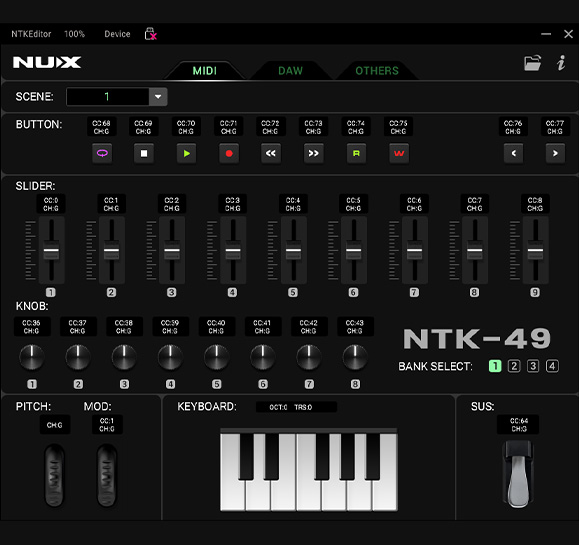
Task: Click the rewind button
Action: click(x=271, y=153)
